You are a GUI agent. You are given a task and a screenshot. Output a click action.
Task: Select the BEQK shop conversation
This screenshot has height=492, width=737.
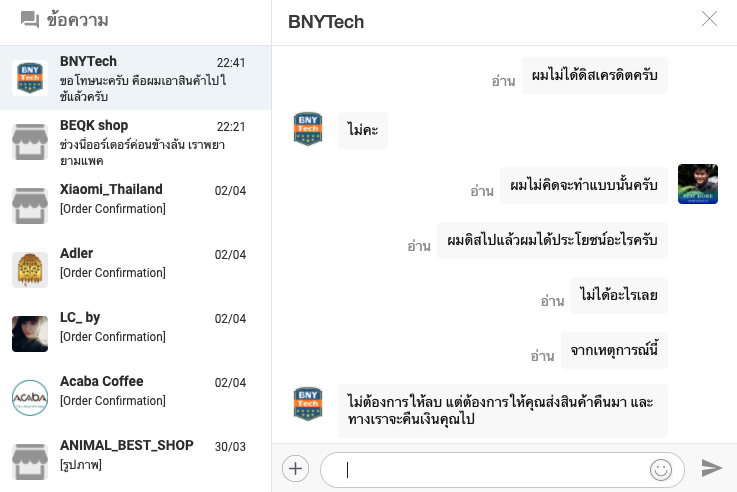click(140, 141)
